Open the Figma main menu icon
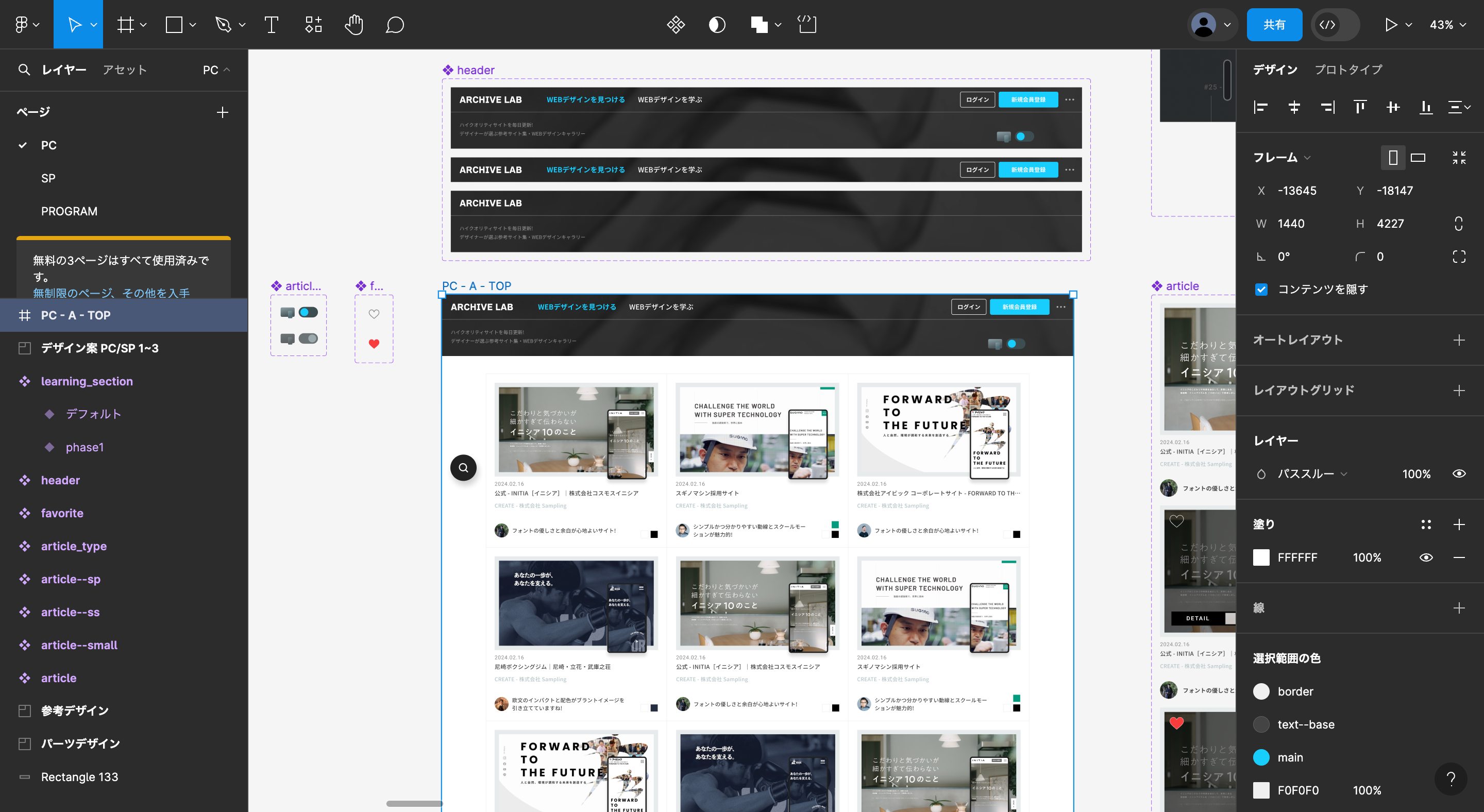This screenshot has height=812, width=1484. pyautogui.click(x=21, y=24)
